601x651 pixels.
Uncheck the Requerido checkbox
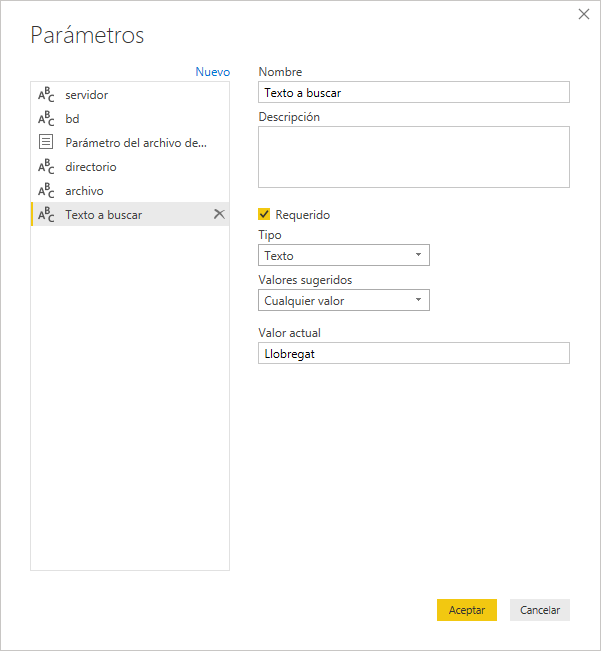[265, 214]
